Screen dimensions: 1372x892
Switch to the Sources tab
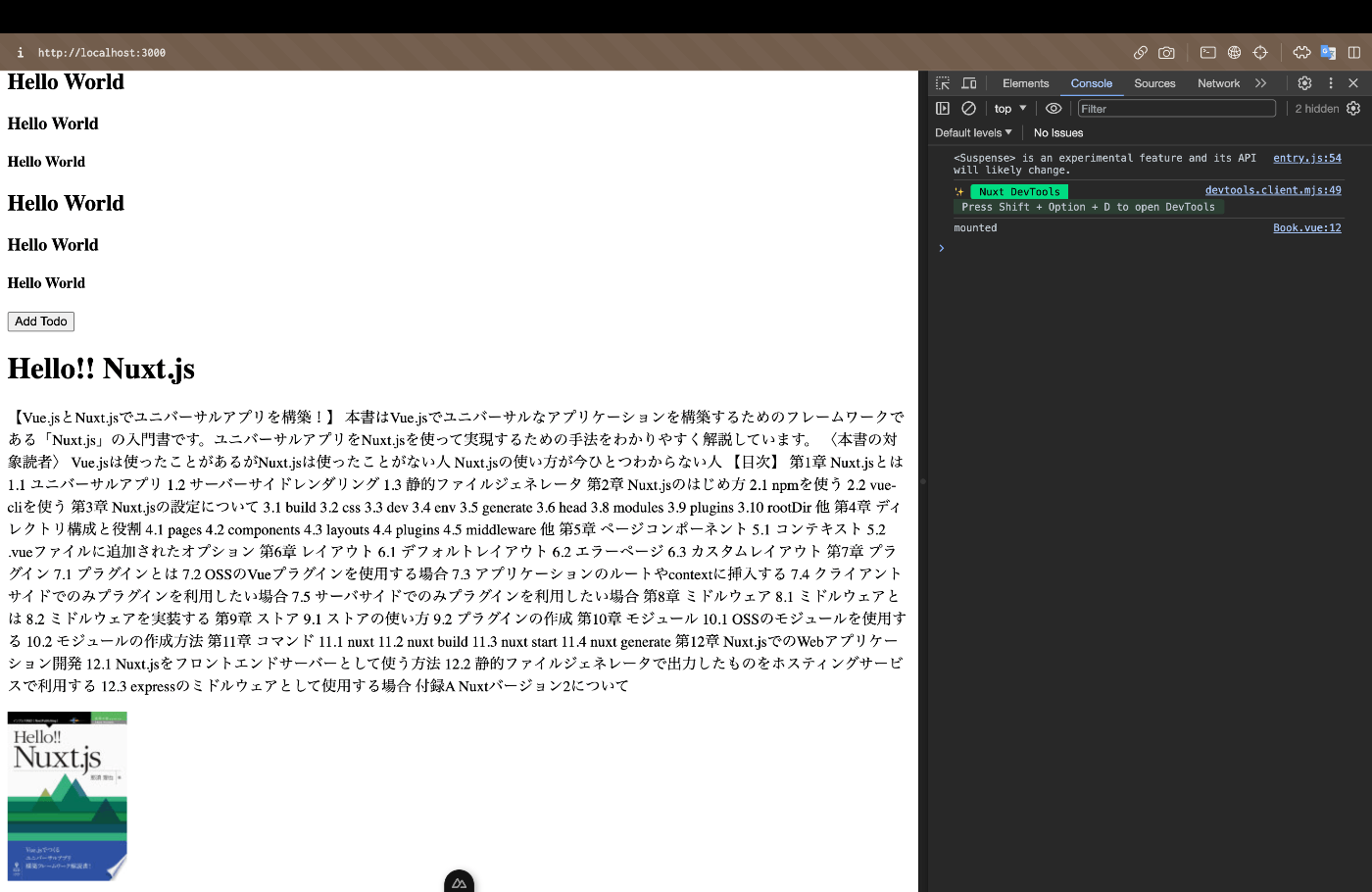(1154, 83)
